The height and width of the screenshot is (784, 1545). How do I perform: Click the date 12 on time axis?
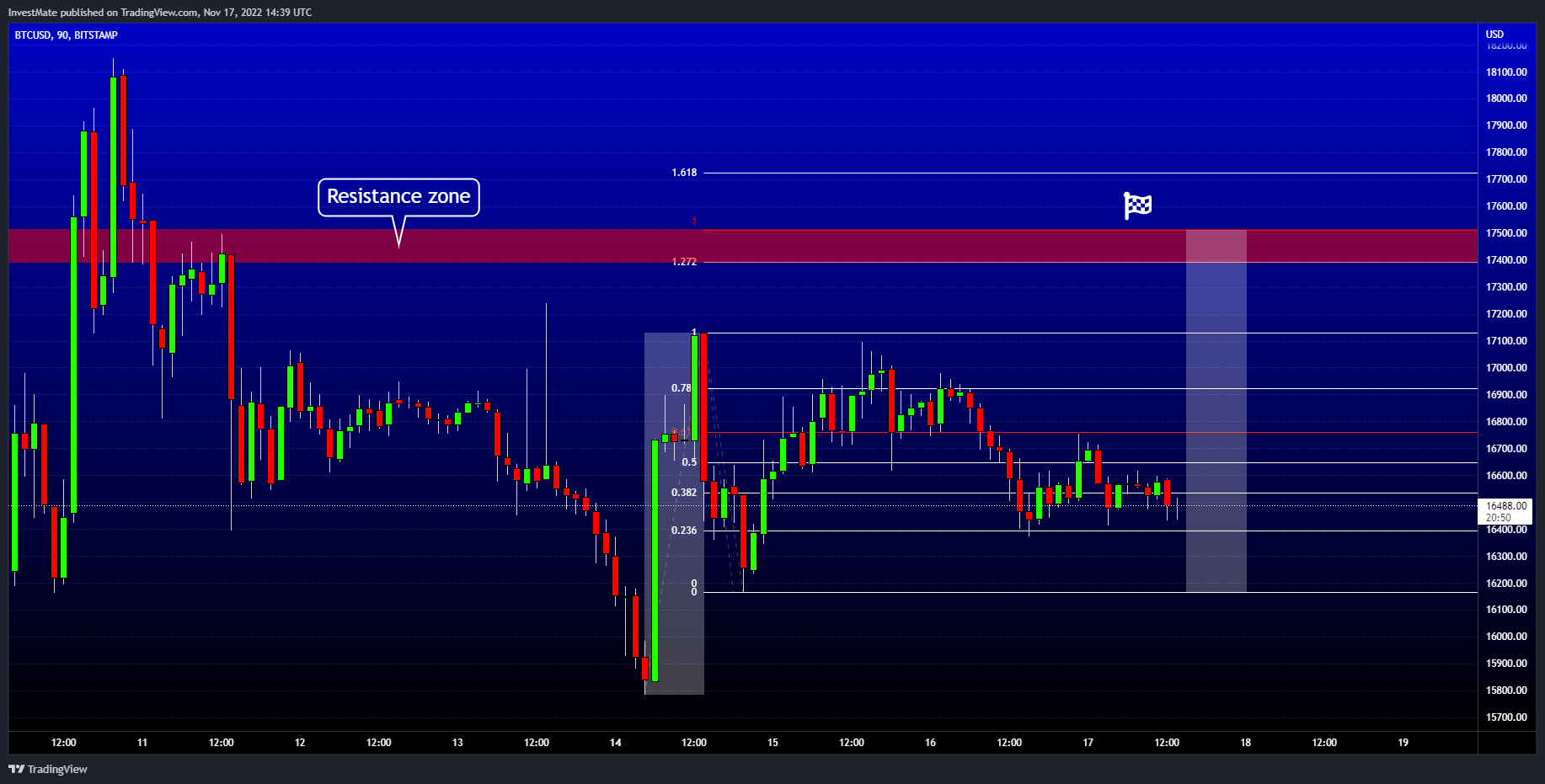click(x=300, y=743)
